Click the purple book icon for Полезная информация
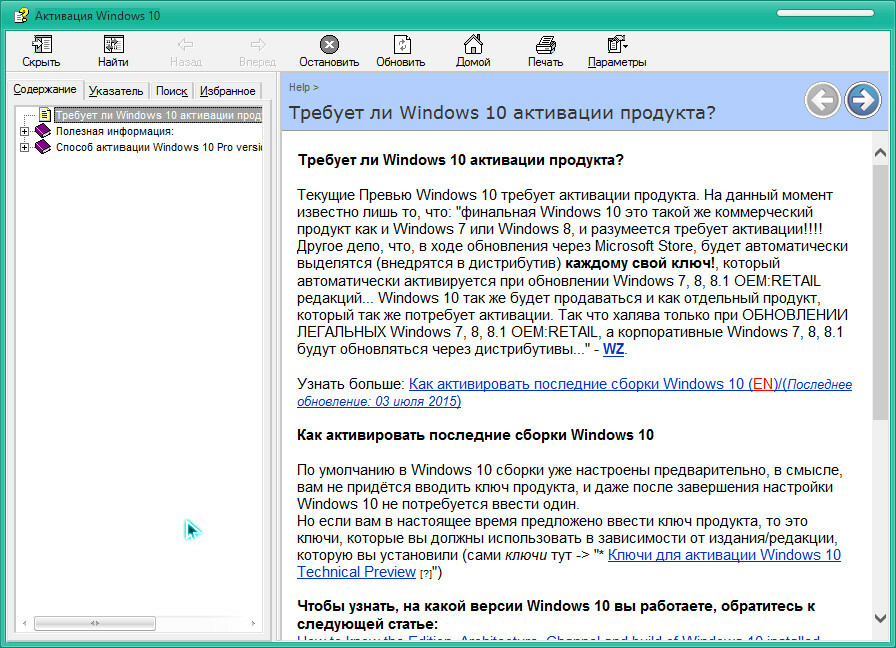This screenshot has height=648, width=896. (43, 131)
